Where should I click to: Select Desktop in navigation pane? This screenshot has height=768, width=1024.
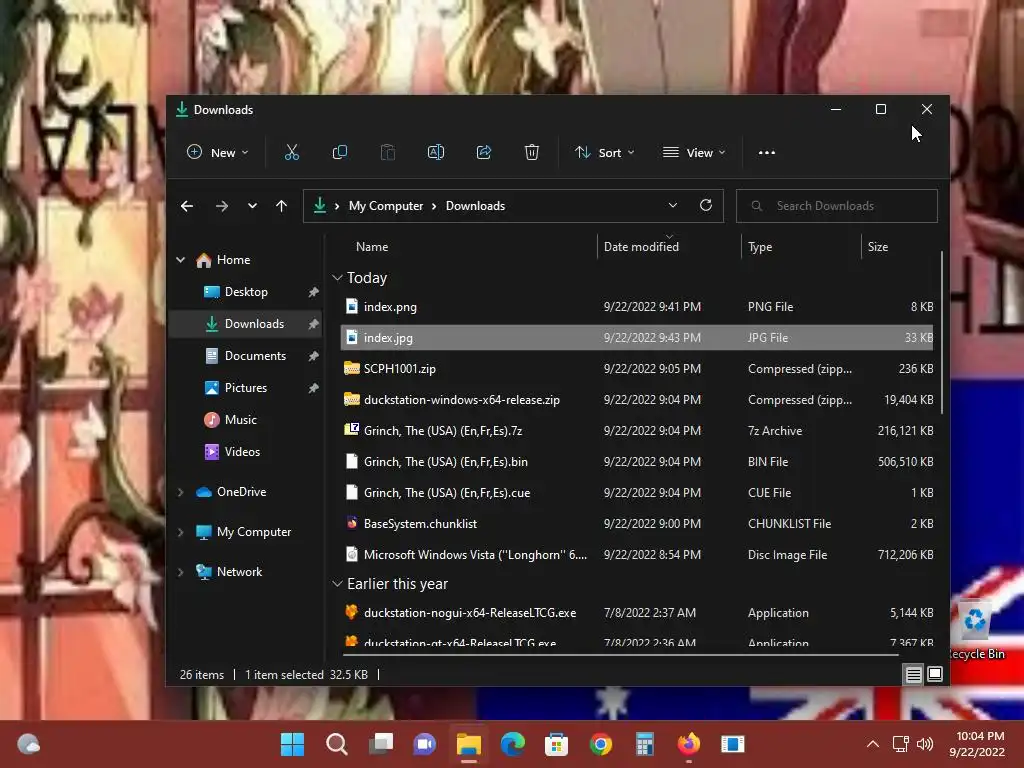tap(246, 292)
